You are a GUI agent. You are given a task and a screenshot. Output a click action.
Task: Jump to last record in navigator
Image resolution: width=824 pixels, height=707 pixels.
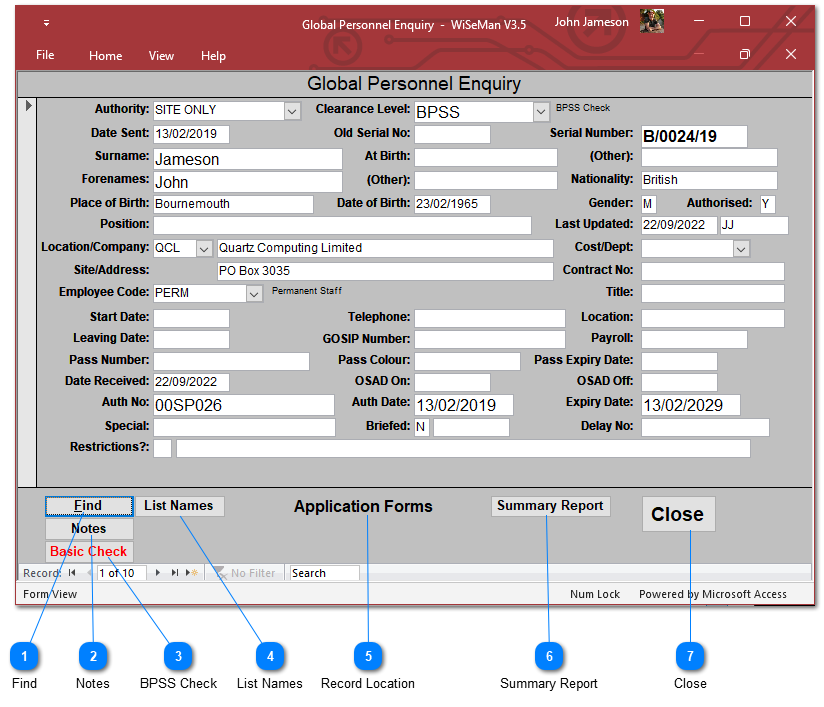tap(176, 573)
